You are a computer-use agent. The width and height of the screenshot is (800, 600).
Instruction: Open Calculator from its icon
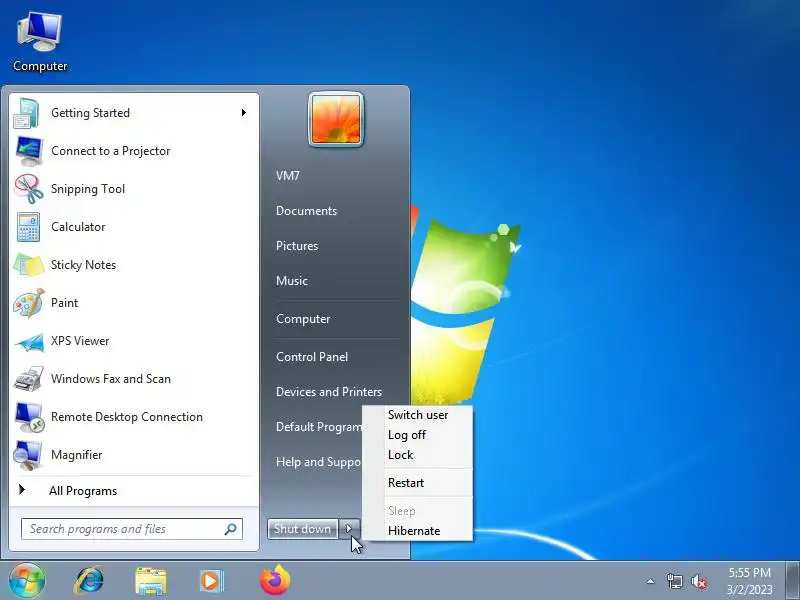tap(28, 227)
